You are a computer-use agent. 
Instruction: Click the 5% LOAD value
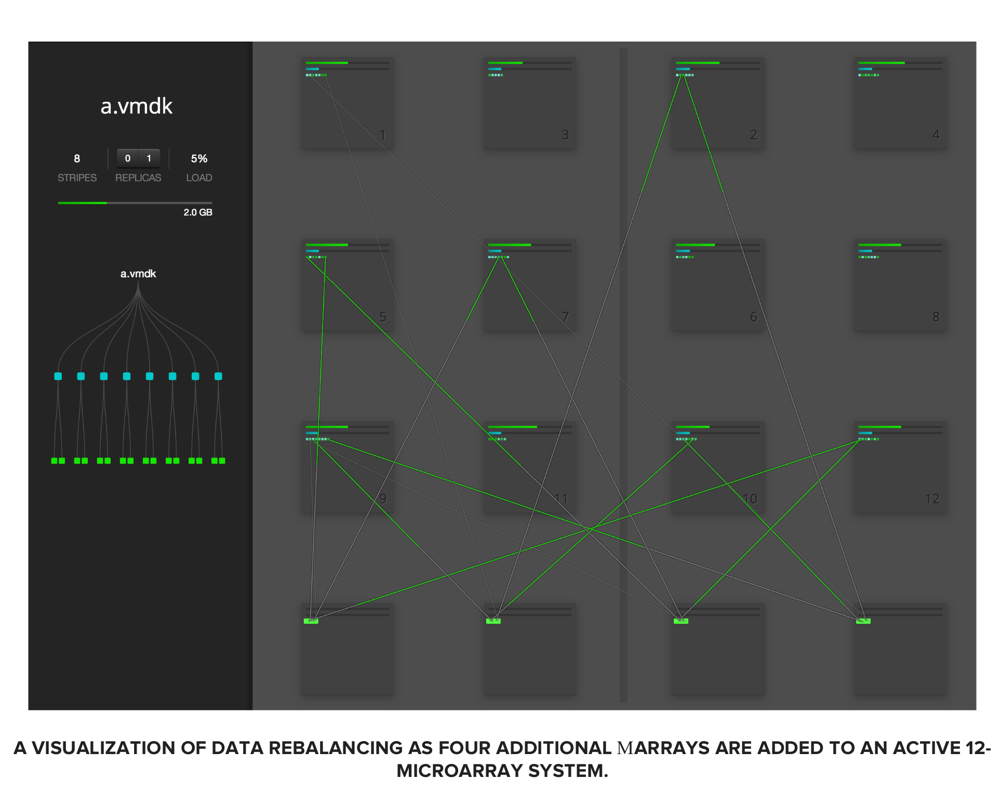(199, 158)
